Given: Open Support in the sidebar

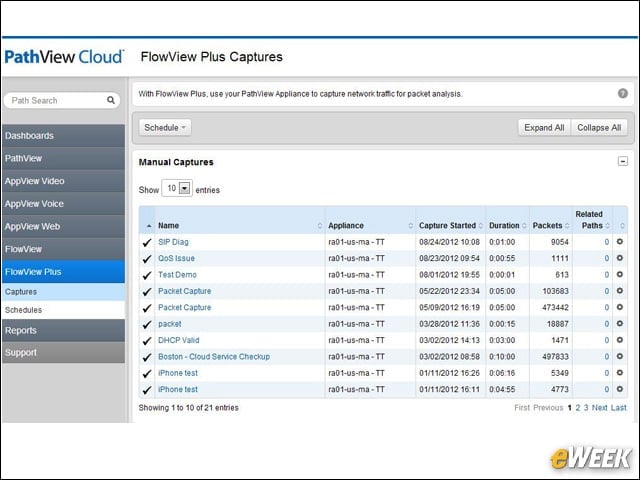Looking at the screenshot, I should pos(63,353).
